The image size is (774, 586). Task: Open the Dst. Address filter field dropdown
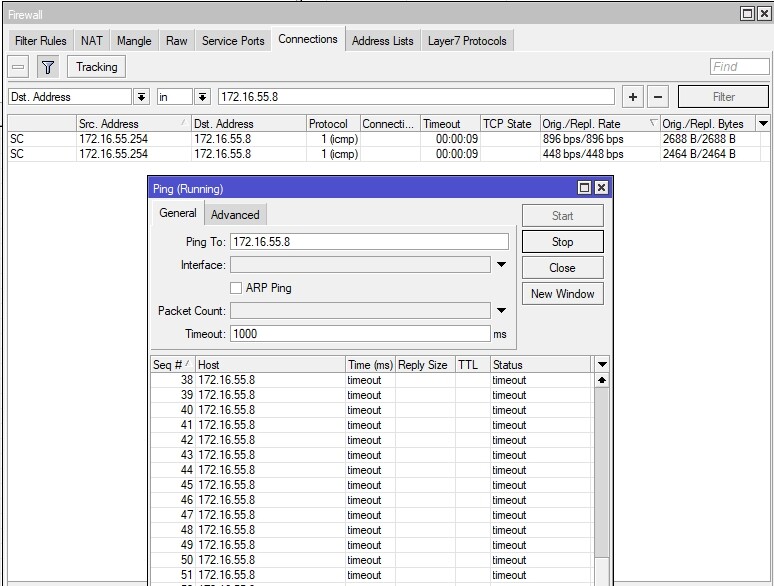[141, 97]
